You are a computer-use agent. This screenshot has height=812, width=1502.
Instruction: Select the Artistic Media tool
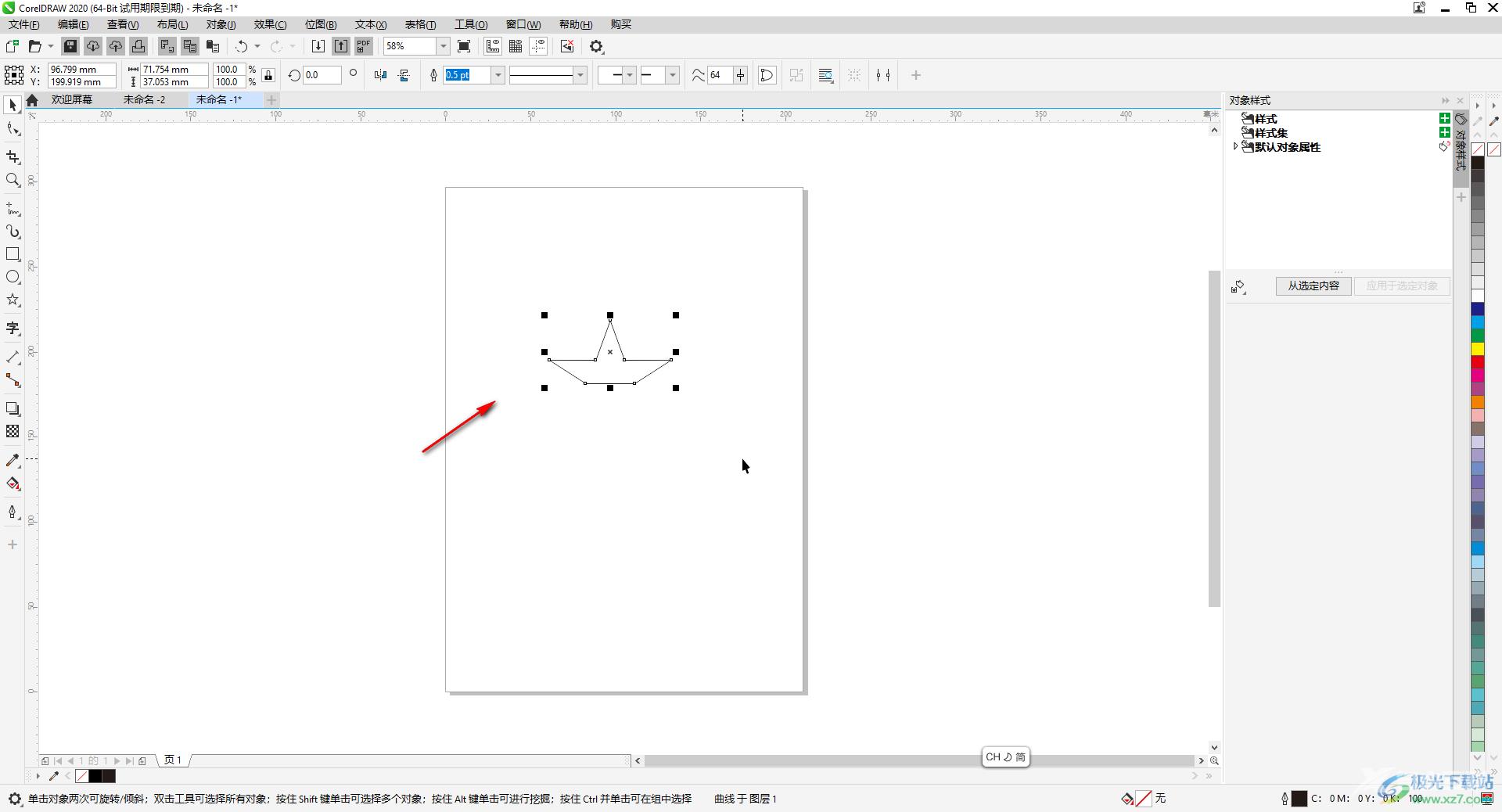13,232
